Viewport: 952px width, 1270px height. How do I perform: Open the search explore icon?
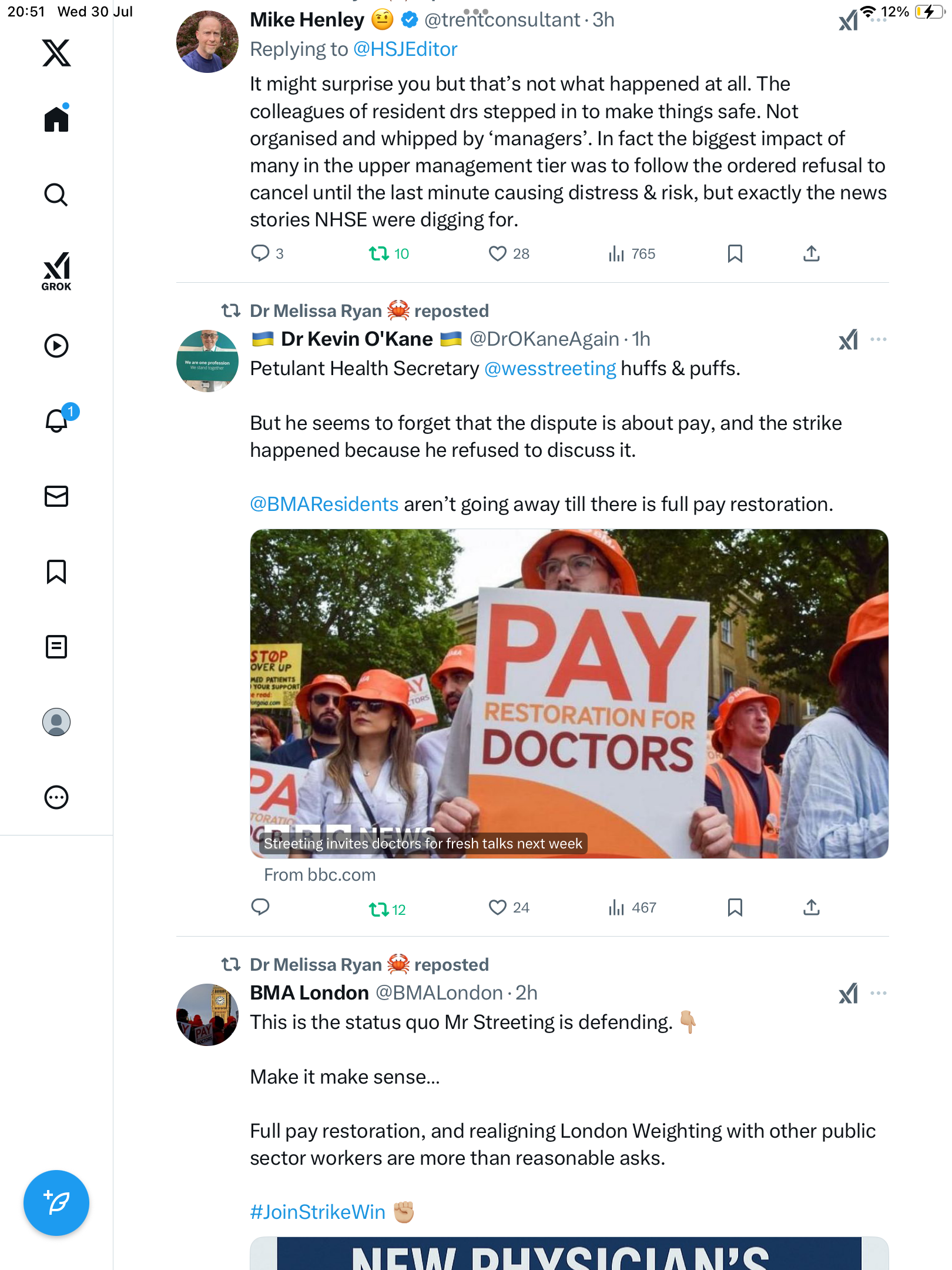pos(56,195)
